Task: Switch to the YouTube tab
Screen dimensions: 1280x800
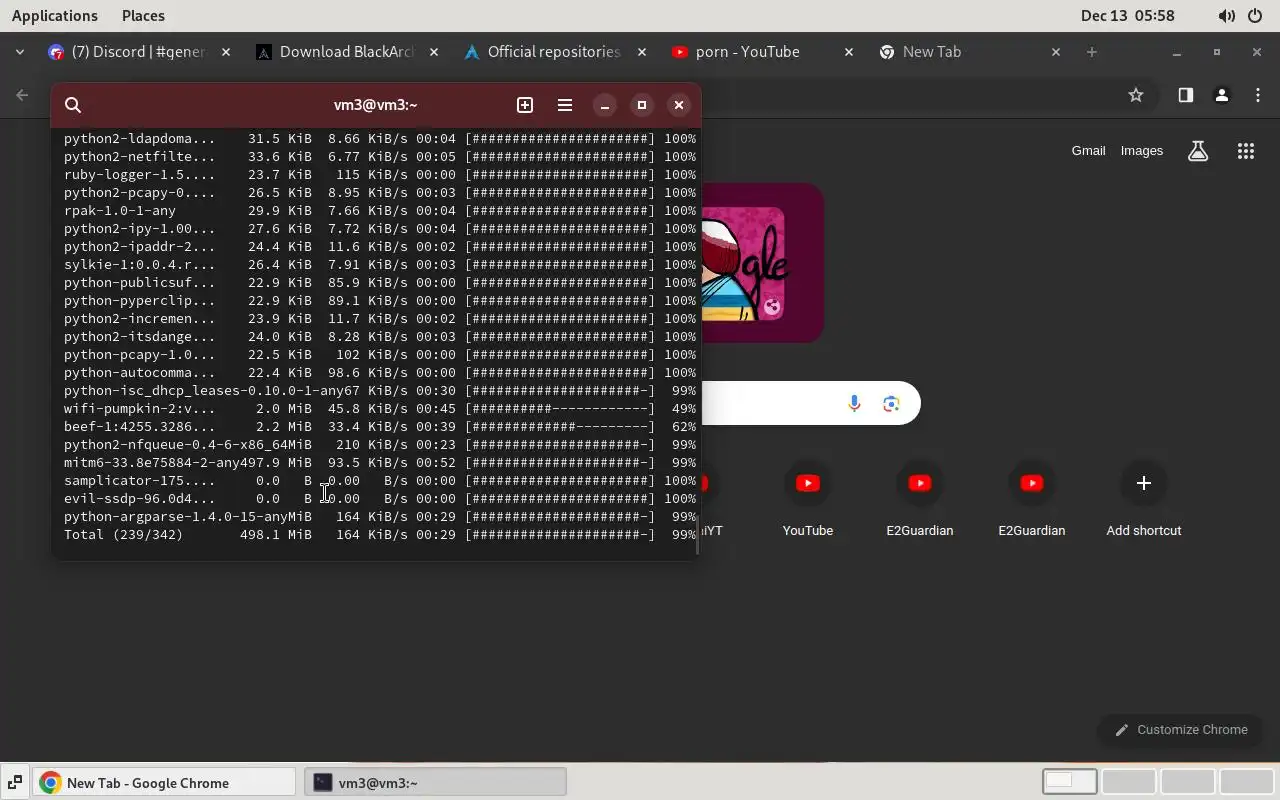Action: [x=762, y=52]
